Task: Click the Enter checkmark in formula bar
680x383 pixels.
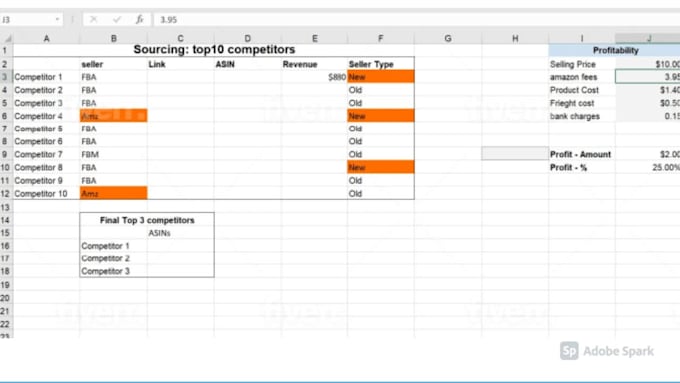Action: click(116, 20)
